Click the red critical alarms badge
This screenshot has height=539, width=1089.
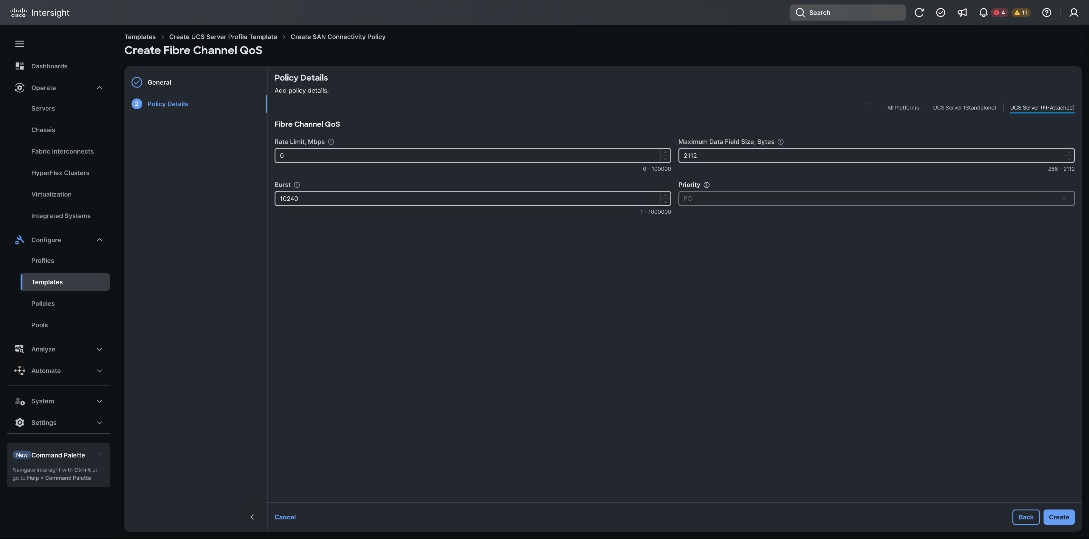999,13
